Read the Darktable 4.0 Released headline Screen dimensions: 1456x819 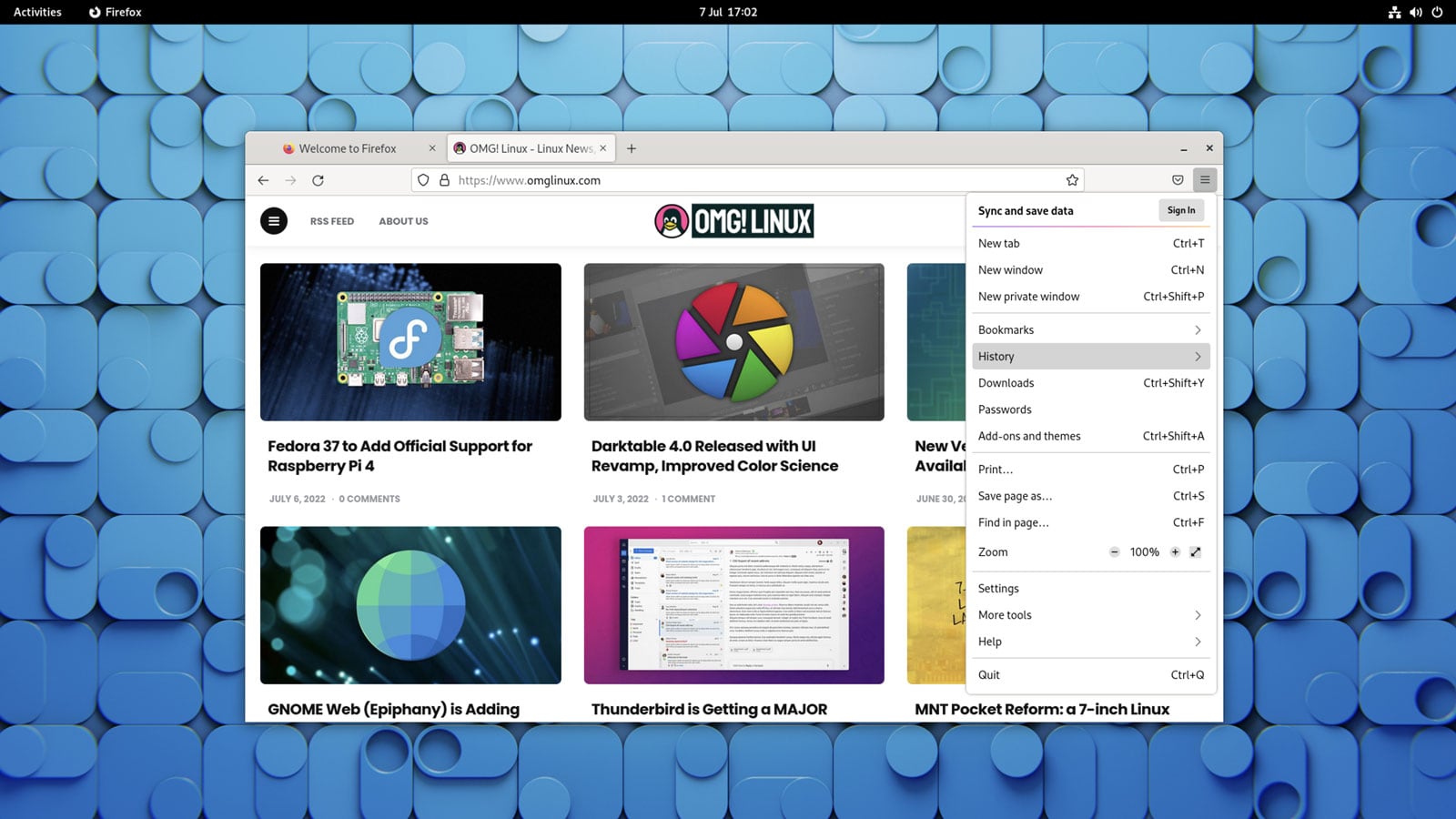(714, 456)
